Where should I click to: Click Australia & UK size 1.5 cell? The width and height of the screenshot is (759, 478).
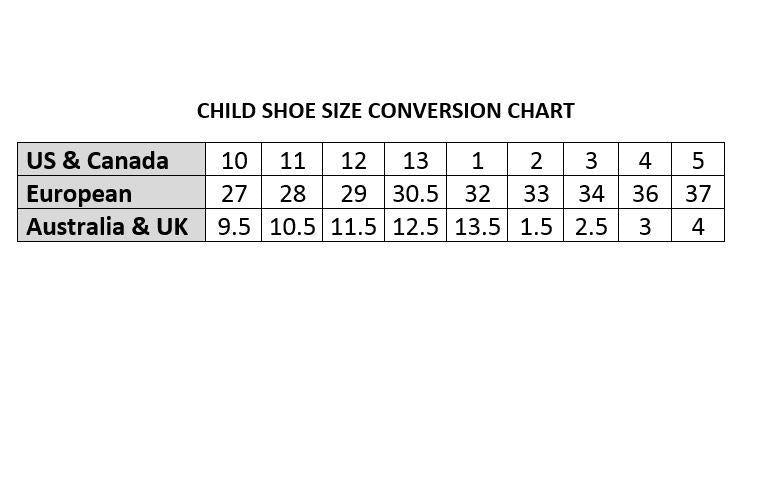coord(536,226)
